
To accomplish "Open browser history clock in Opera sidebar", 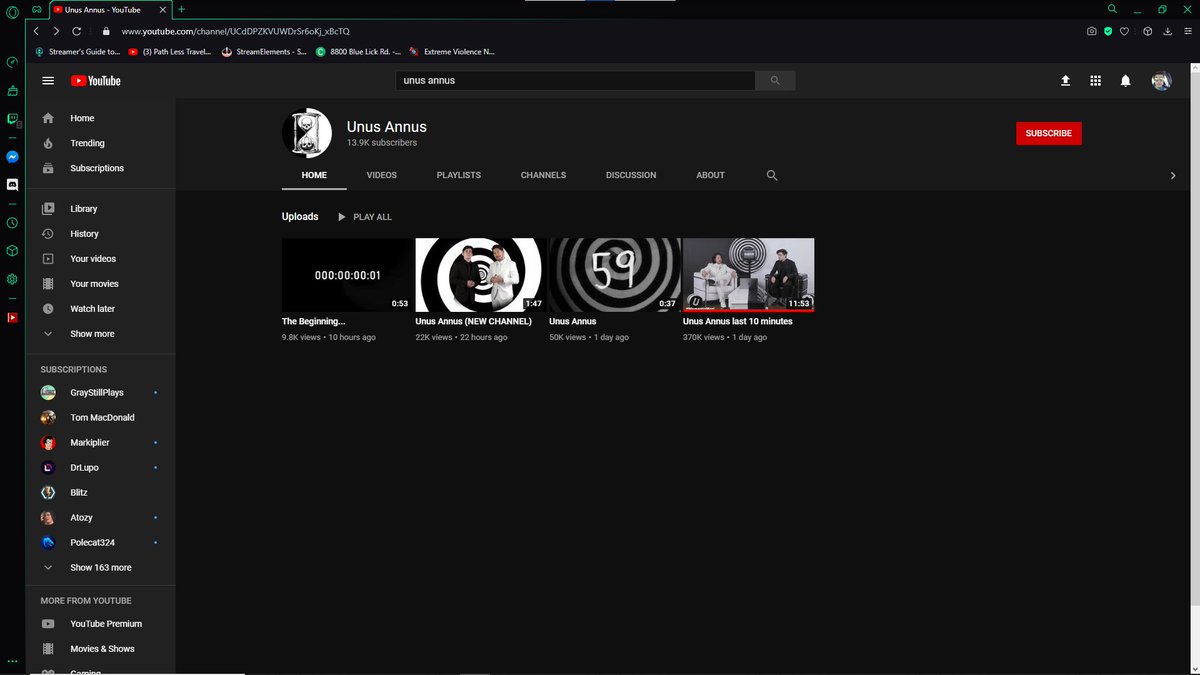I will click(x=12, y=223).
